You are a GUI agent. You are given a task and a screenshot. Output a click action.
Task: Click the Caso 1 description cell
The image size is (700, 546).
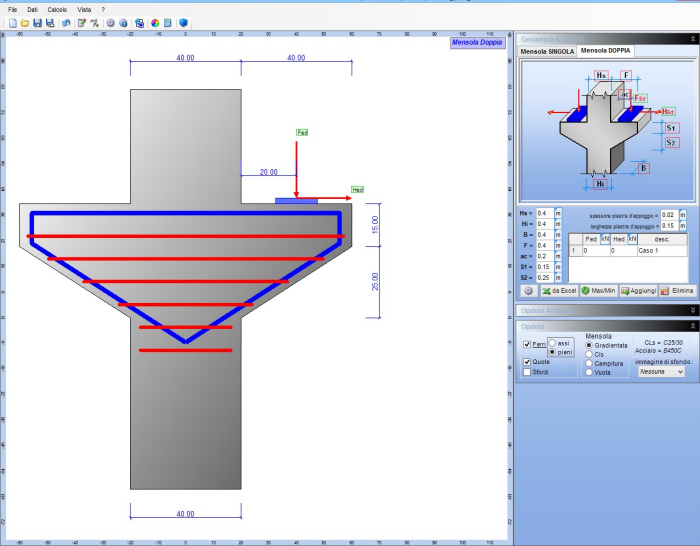coord(662,250)
